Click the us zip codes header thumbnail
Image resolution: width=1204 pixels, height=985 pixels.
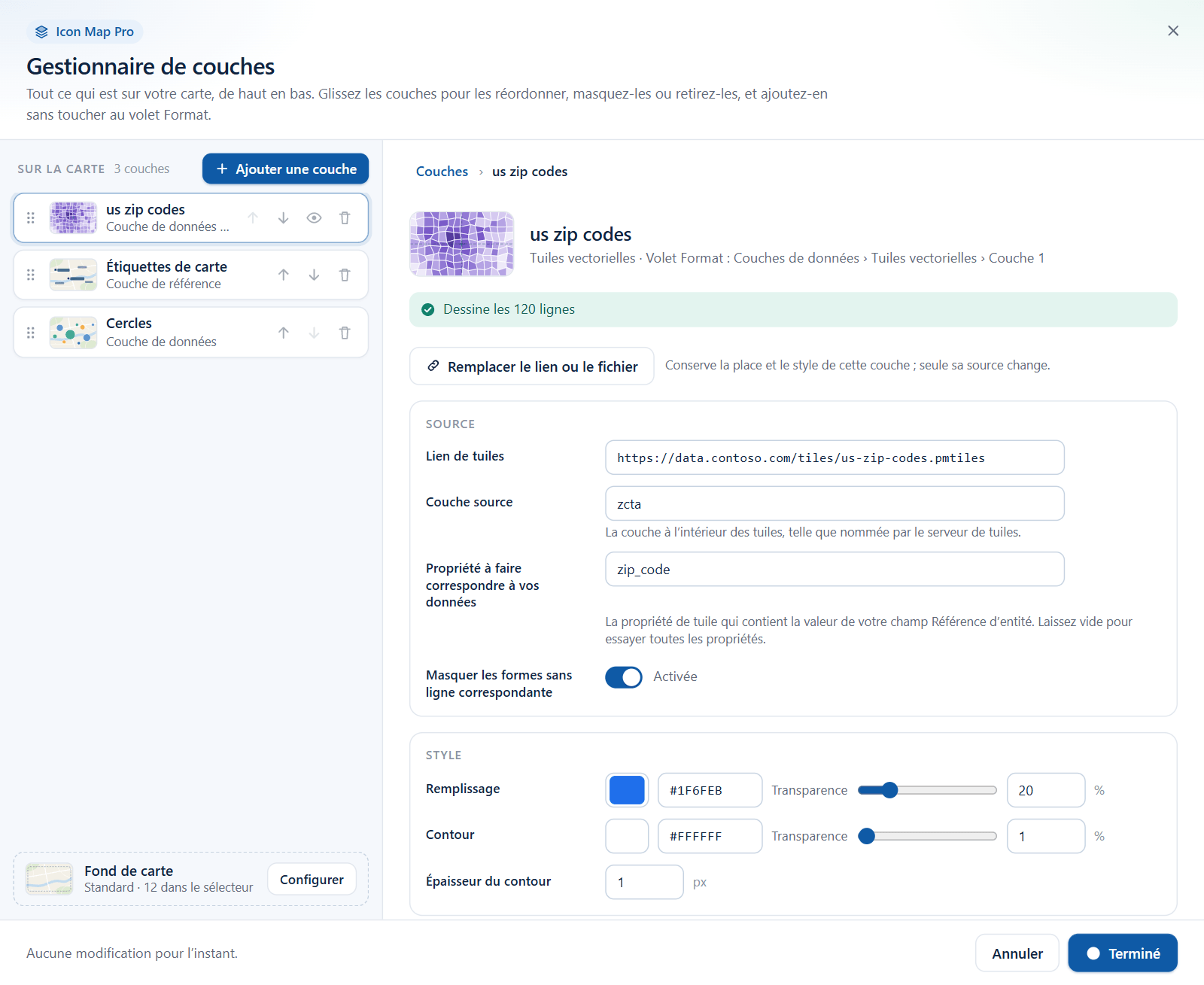462,244
